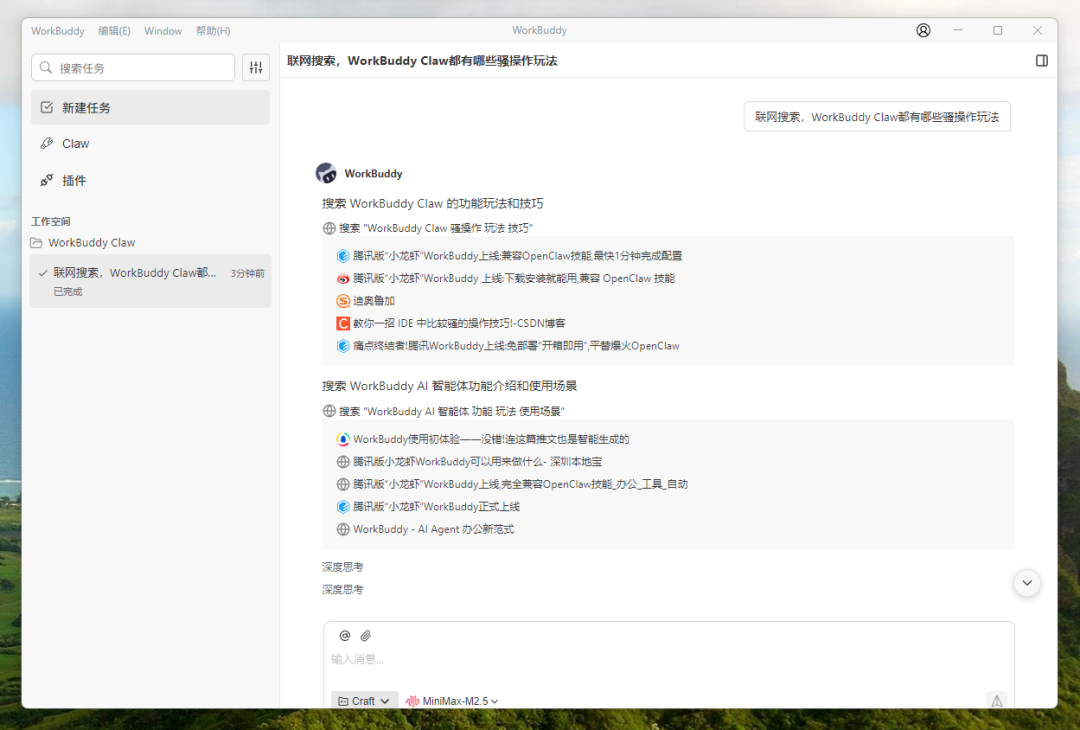Click the @ mention icon in message box
Viewport: 1080px width, 730px height.
click(x=344, y=635)
